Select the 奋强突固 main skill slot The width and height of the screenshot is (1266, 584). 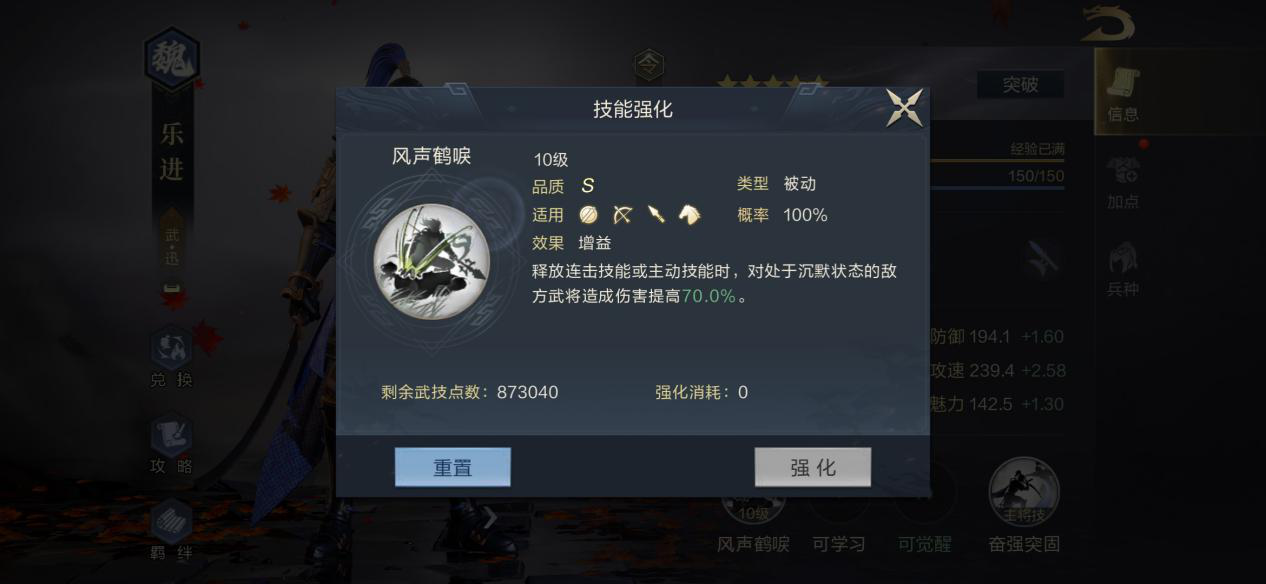tap(1023, 504)
